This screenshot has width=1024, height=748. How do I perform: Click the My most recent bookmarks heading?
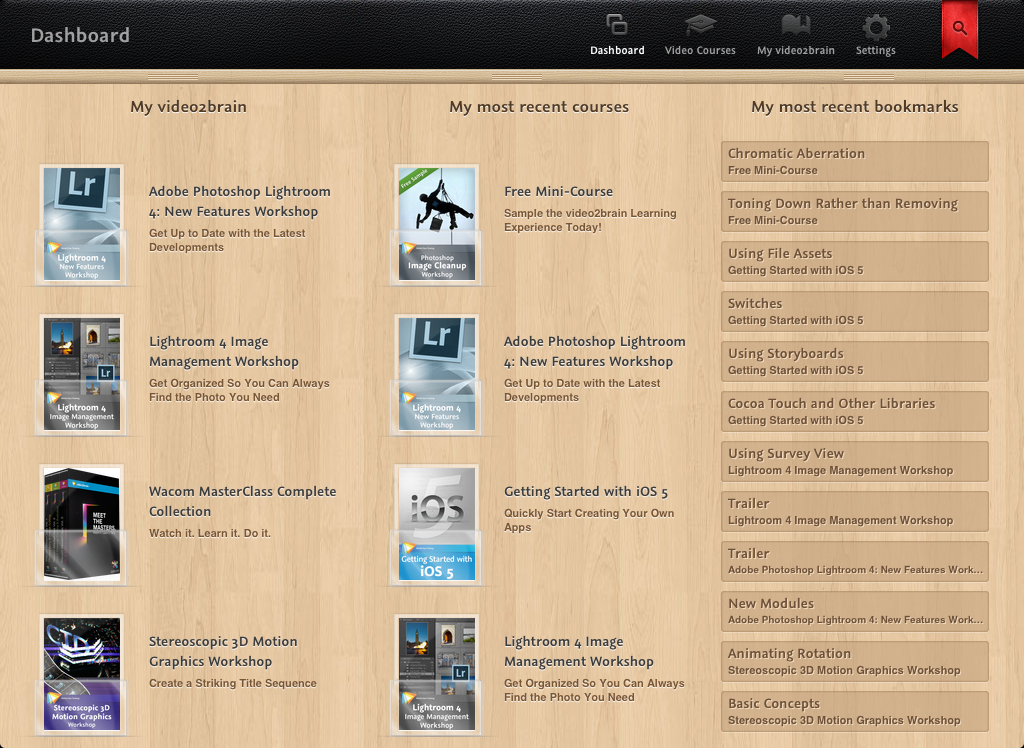pyautogui.click(x=854, y=106)
